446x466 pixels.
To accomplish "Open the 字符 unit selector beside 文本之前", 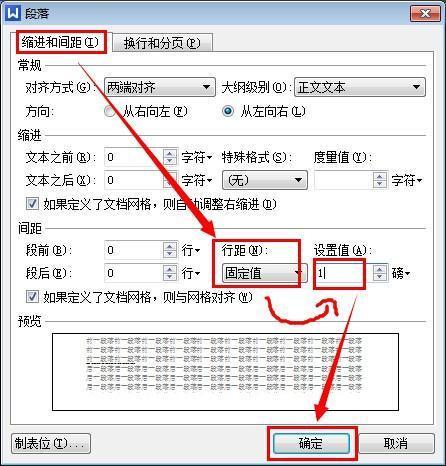I will point(197,157).
